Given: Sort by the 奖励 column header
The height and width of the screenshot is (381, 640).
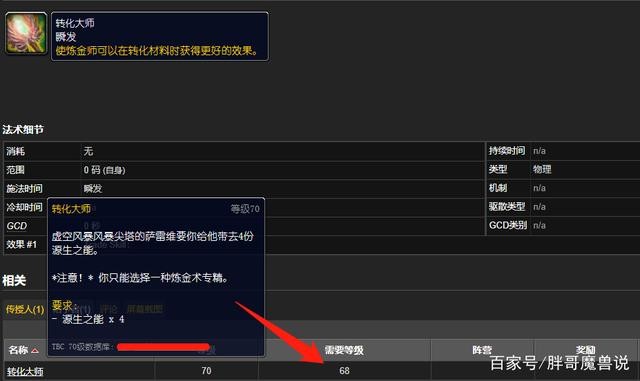Looking at the screenshot, I should [x=586, y=350].
